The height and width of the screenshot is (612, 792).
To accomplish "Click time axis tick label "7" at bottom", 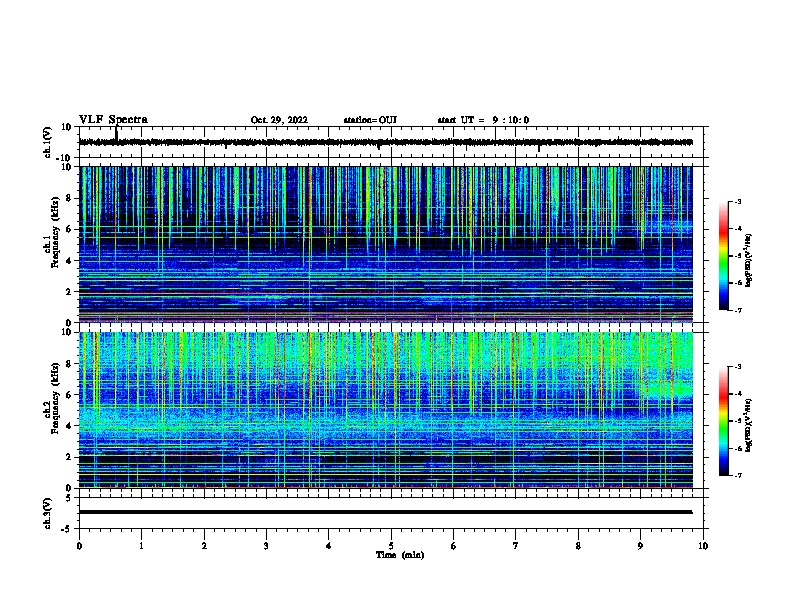I will point(516,546).
